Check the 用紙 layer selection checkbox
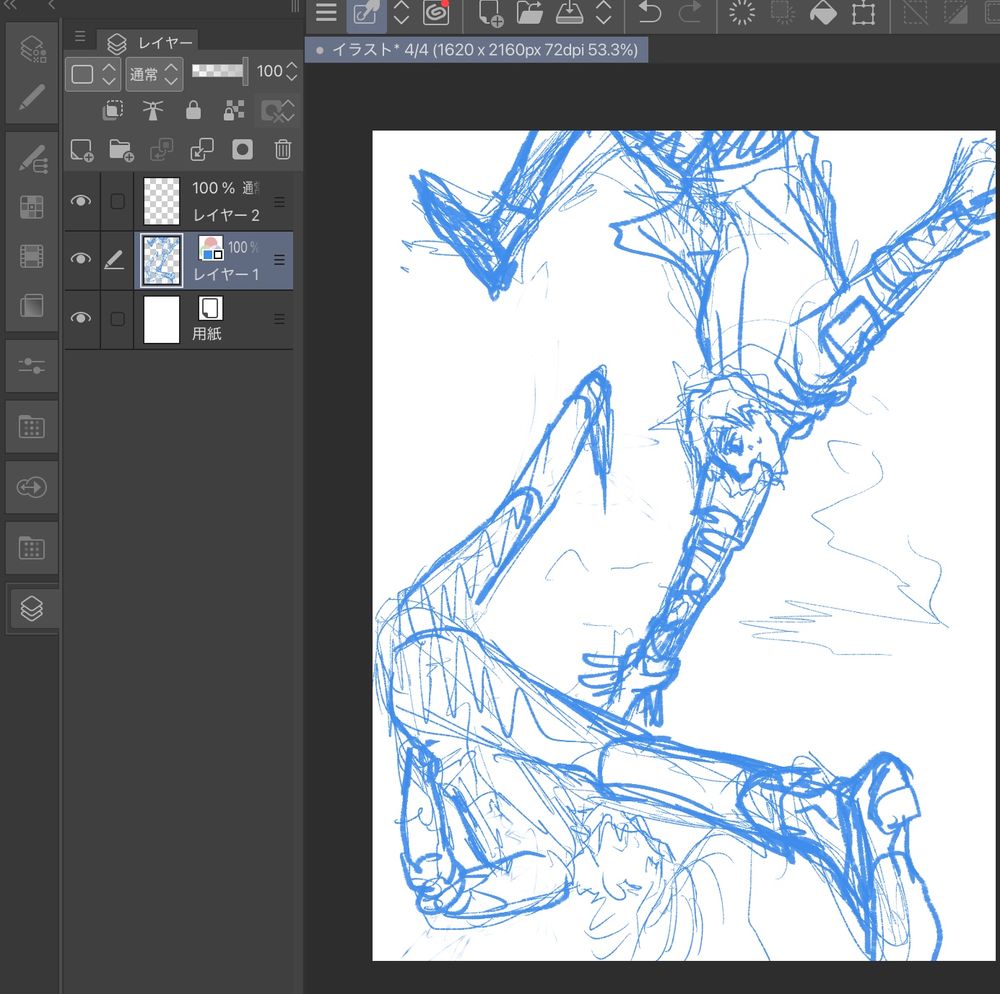The image size is (1000, 994). pos(117,318)
